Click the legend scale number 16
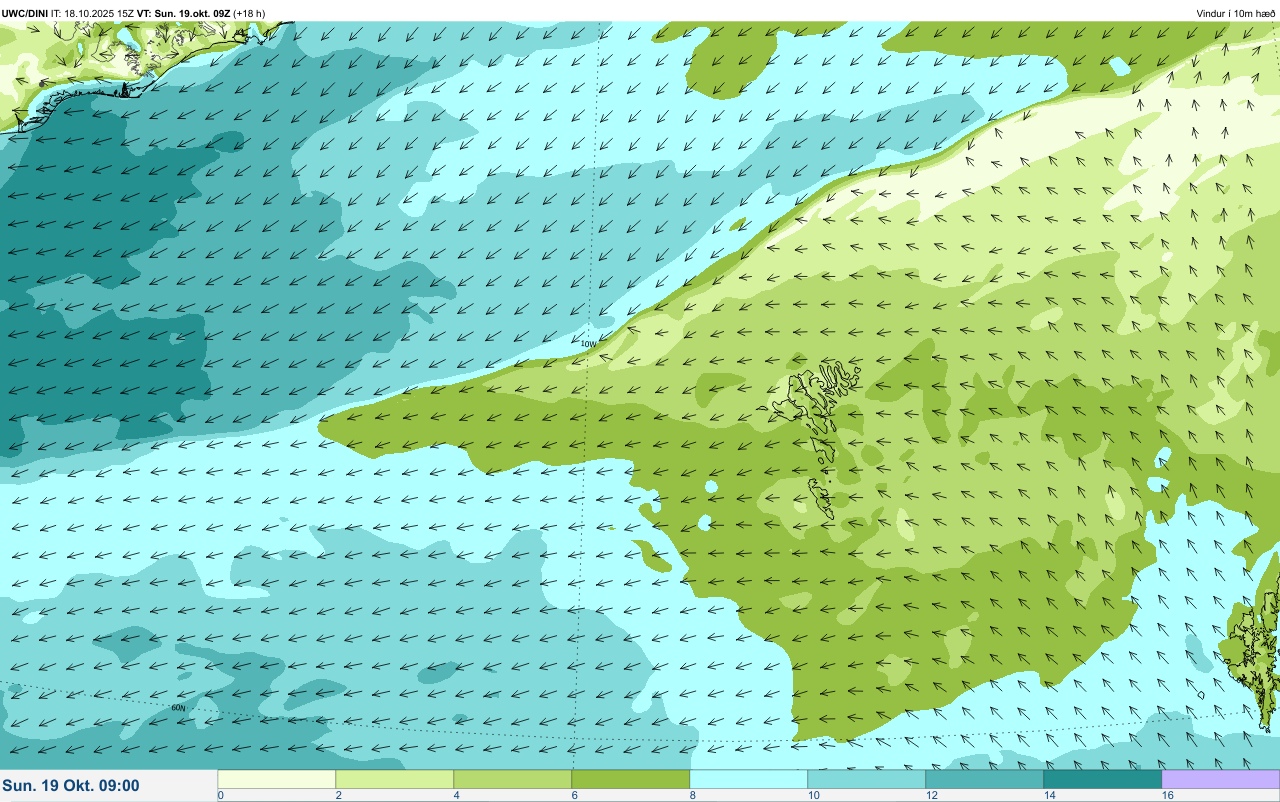1280x802 pixels. pos(1168,795)
